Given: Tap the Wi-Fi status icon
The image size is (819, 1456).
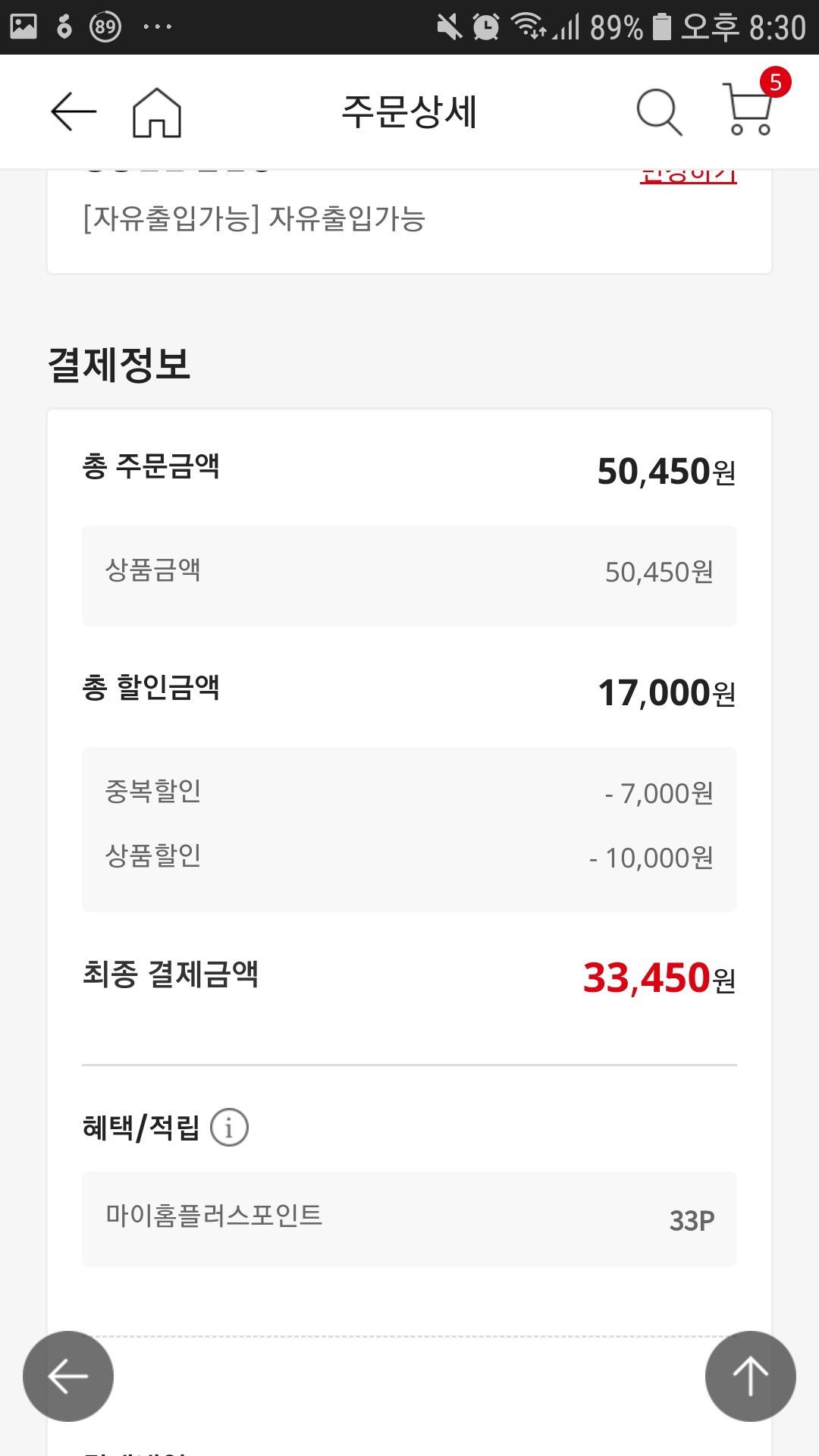Looking at the screenshot, I should click(527, 27).
